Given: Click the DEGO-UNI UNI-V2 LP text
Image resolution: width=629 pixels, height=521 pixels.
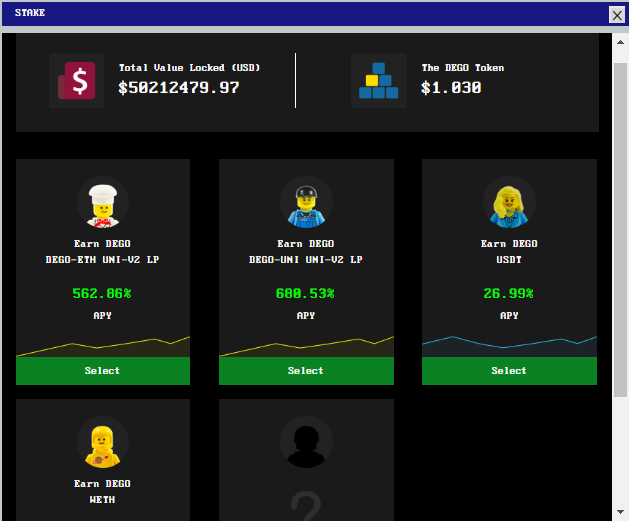Looking at the screenshot, I should coord(306,259).
